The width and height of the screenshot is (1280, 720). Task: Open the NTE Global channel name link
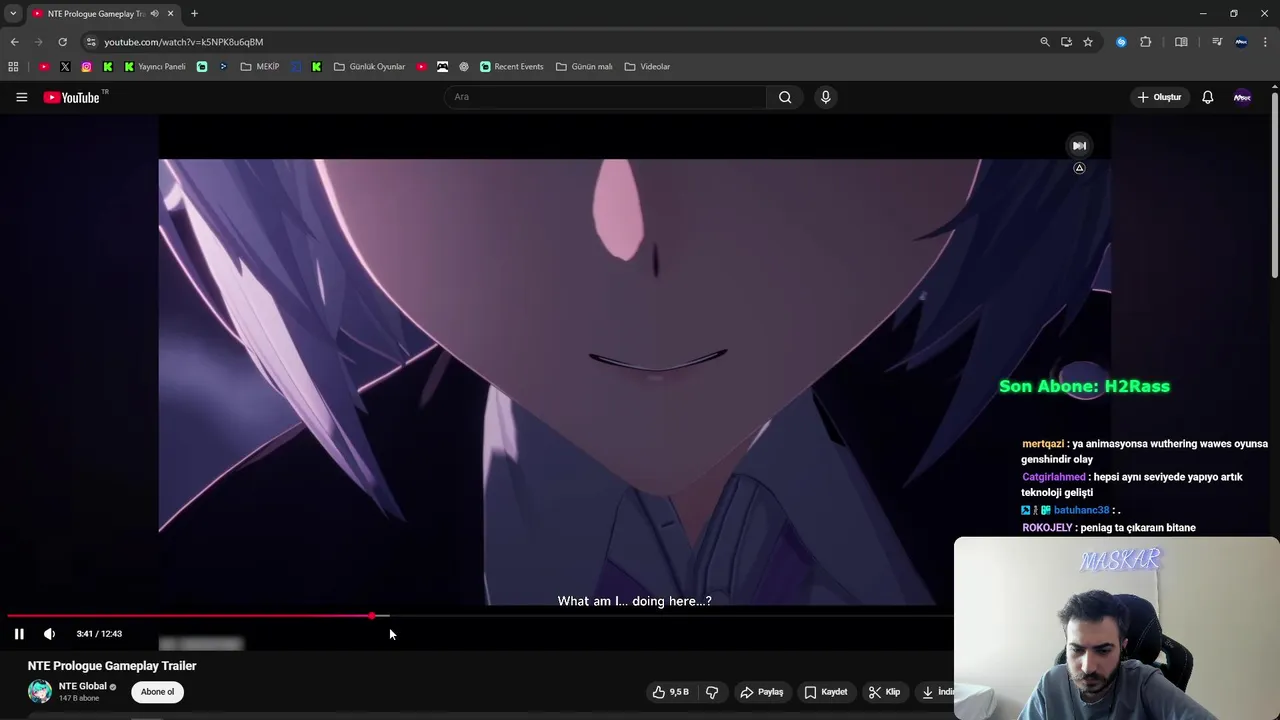click(x=82, y=686)
